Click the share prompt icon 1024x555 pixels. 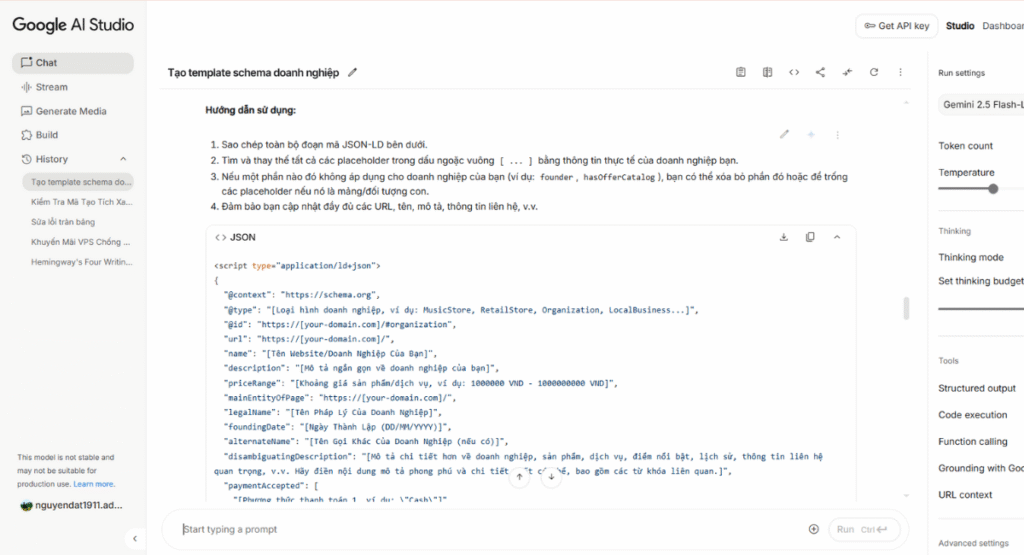(x=820, y=72)
